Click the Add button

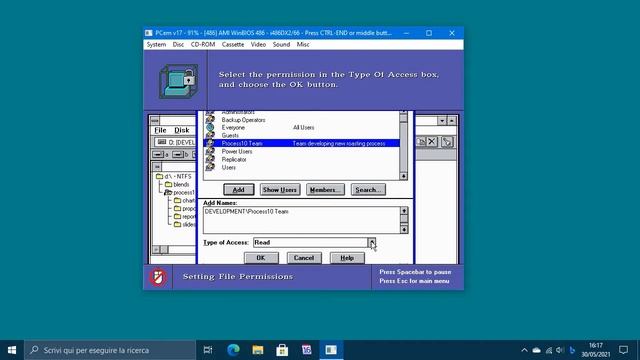239,190
